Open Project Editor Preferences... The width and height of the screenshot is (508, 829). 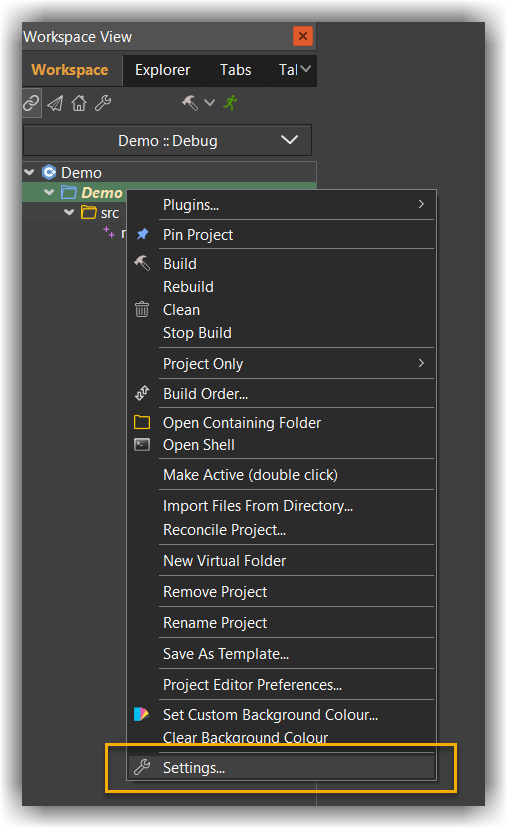pos(281,685)
